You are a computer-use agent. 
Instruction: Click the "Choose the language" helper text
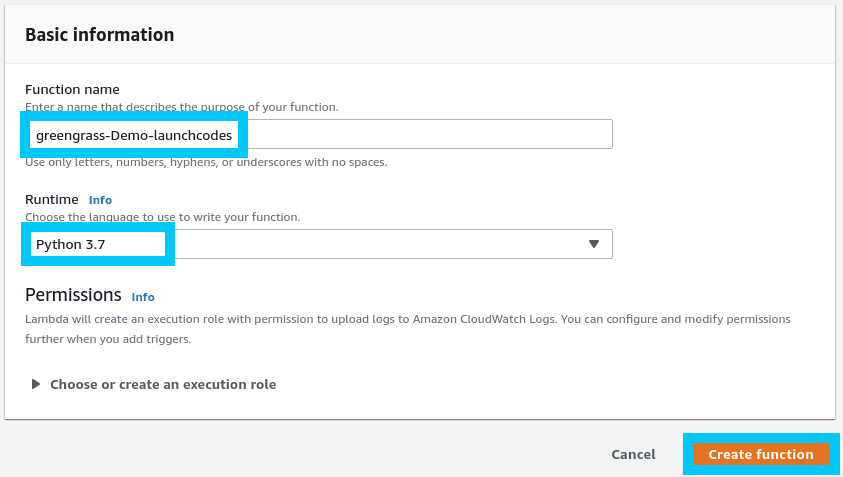click(x=162, y=217)
